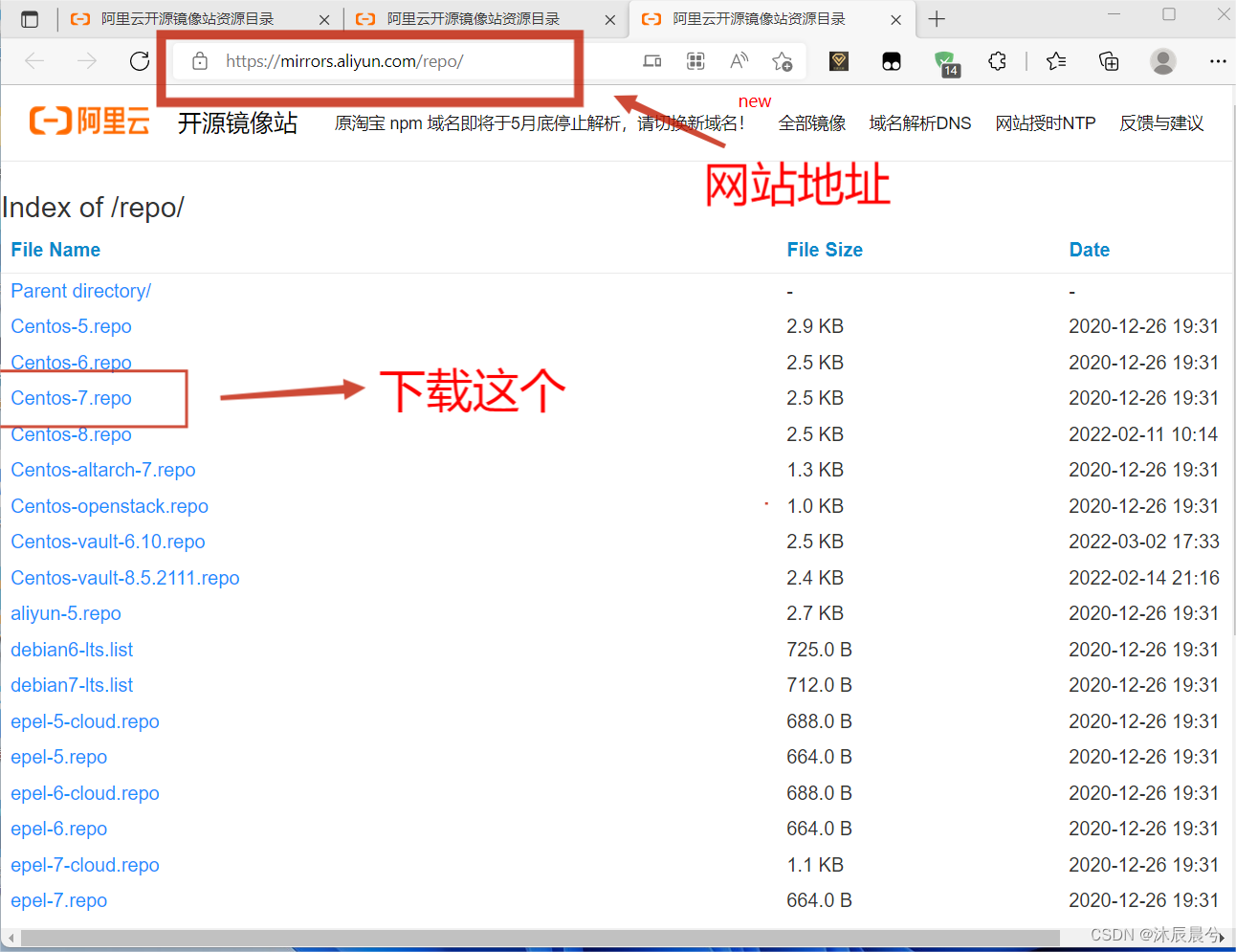Image resolution: width=1236 pixels, height=952 pixels.
Task: Download Centos-7.repo
Action: tap(72, 398)
